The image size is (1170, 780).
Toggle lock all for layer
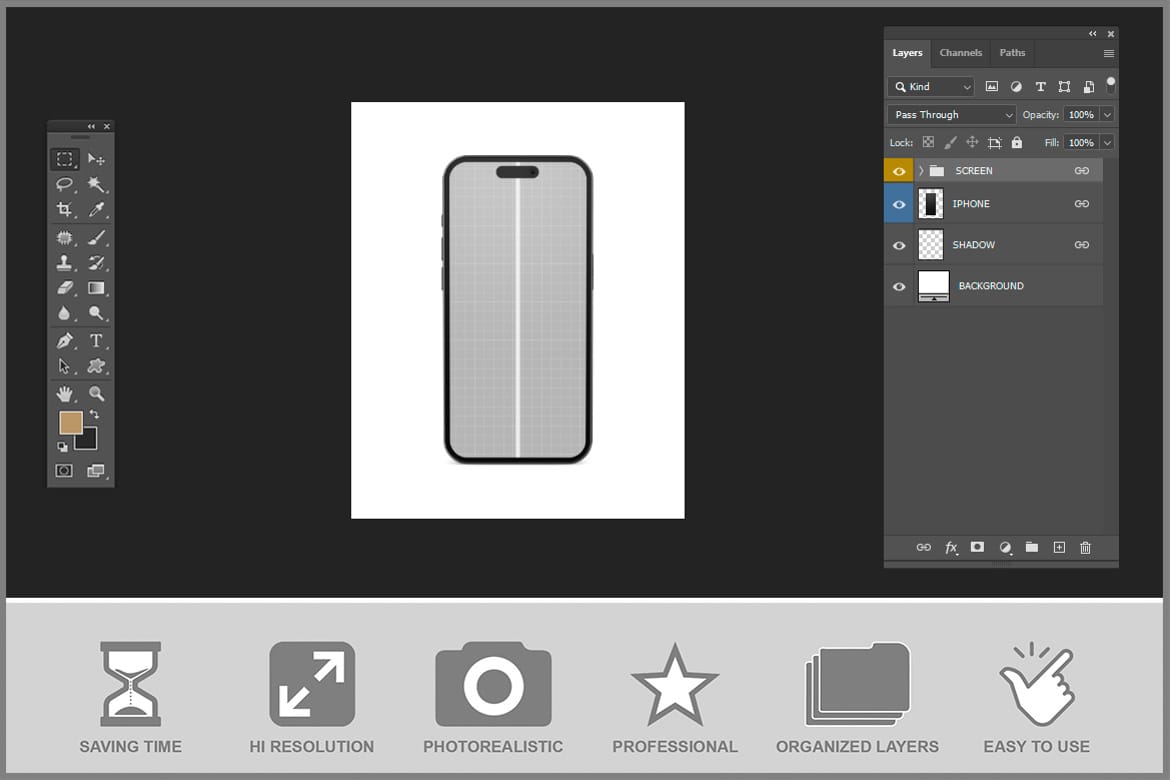(x=1016, y=142)
